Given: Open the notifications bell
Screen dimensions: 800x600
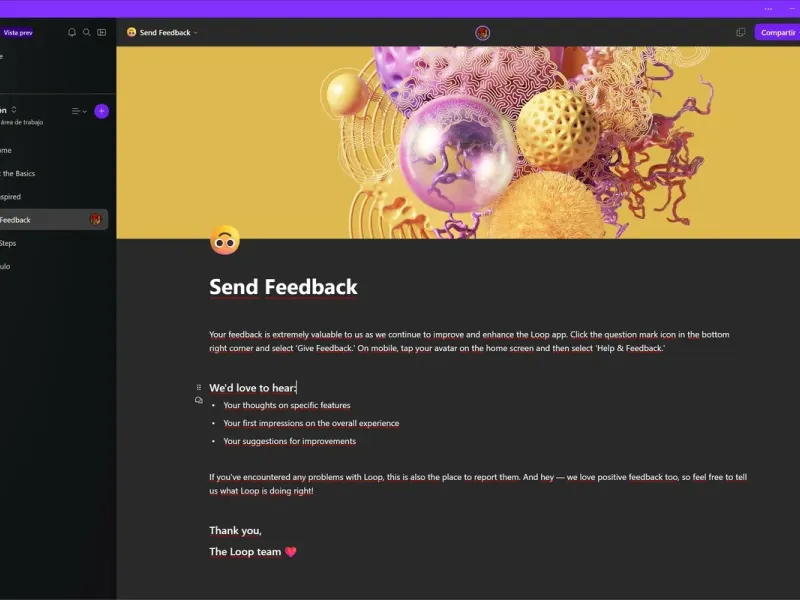Looking at the screenshot, I should (x=72, y=33).
